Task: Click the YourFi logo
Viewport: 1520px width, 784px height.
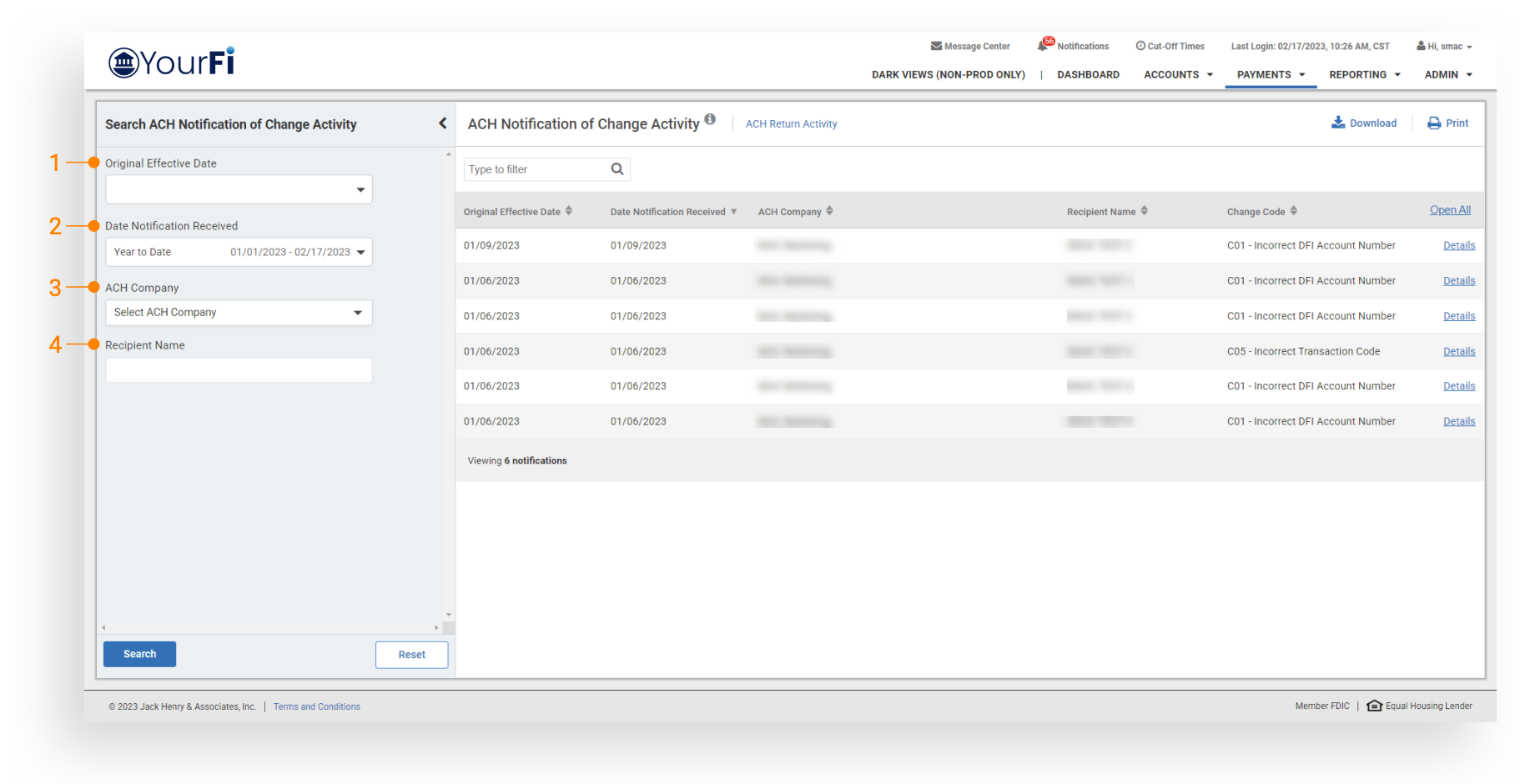Action: pos(172,62)
